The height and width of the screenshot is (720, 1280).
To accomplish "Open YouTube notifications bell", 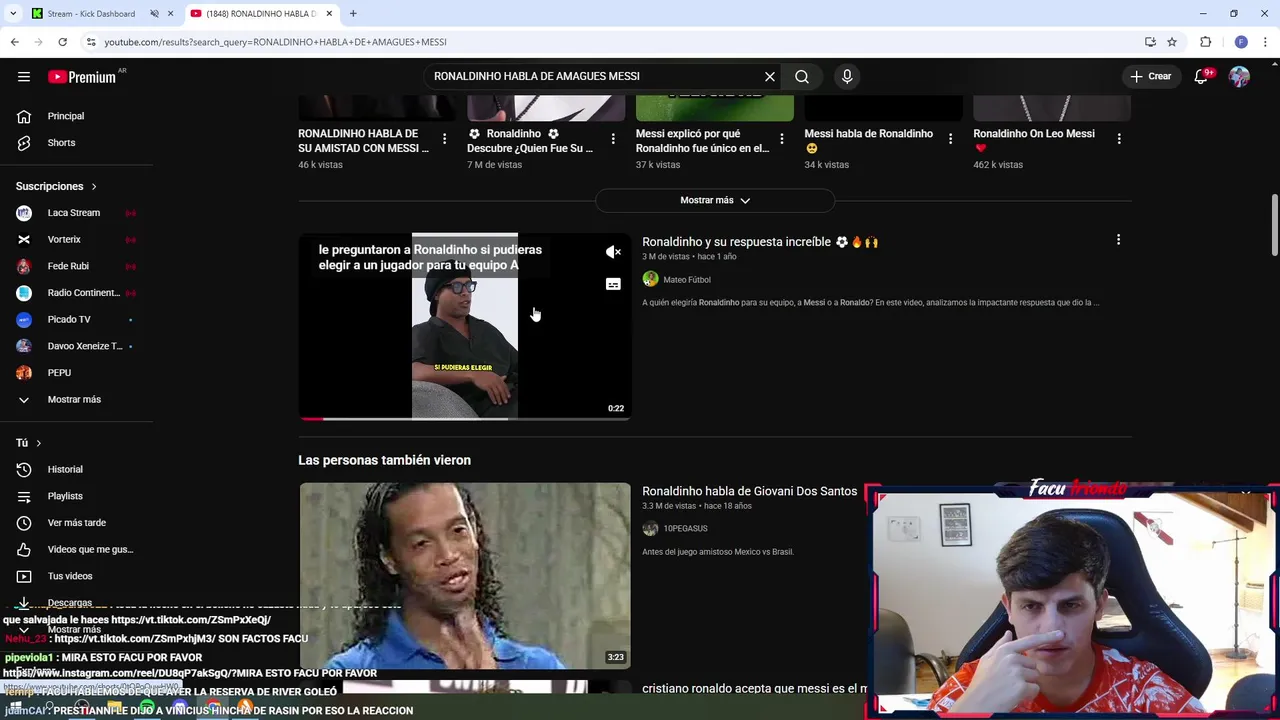I will (1202, 76).
